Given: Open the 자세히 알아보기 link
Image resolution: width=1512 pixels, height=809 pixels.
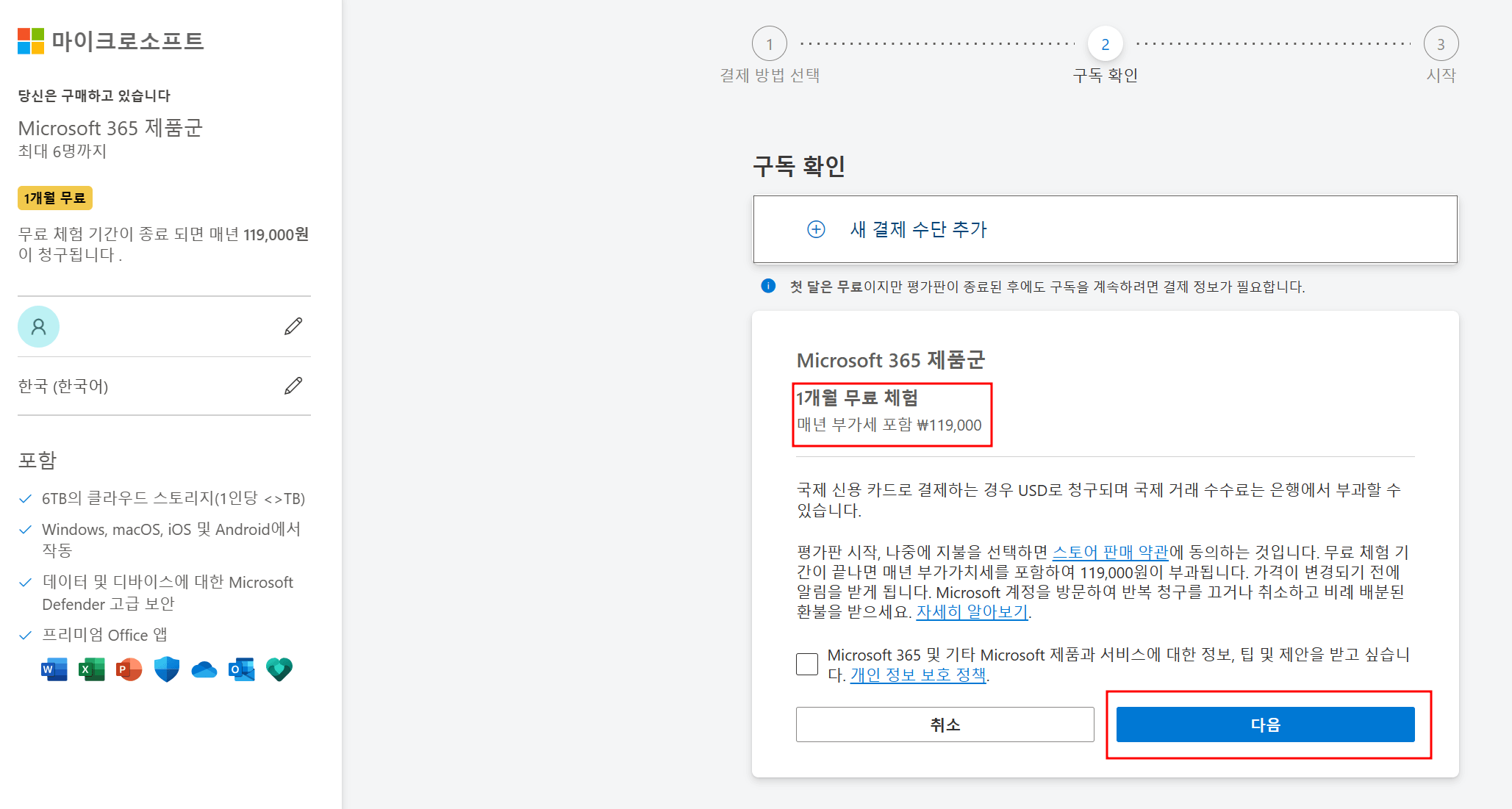Looking at the screenshot, I should click(972, 611).
